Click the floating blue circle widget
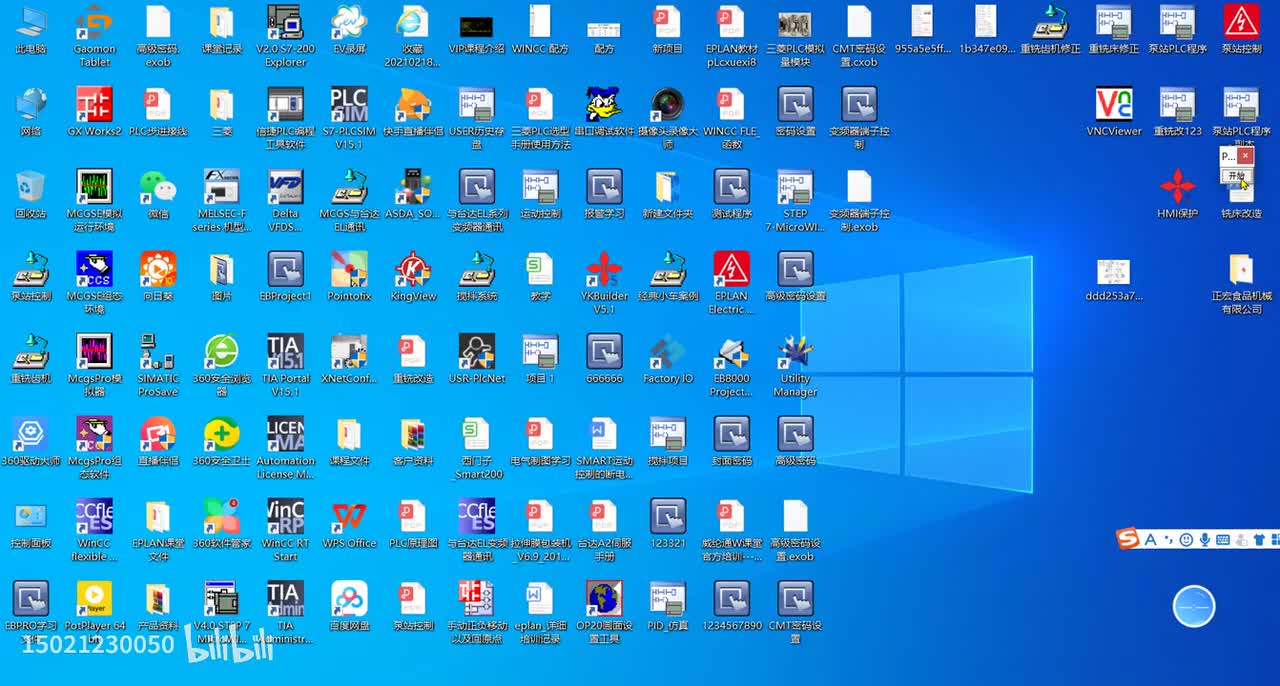This screenshot has height=686, width=1280. (1193, 607)
